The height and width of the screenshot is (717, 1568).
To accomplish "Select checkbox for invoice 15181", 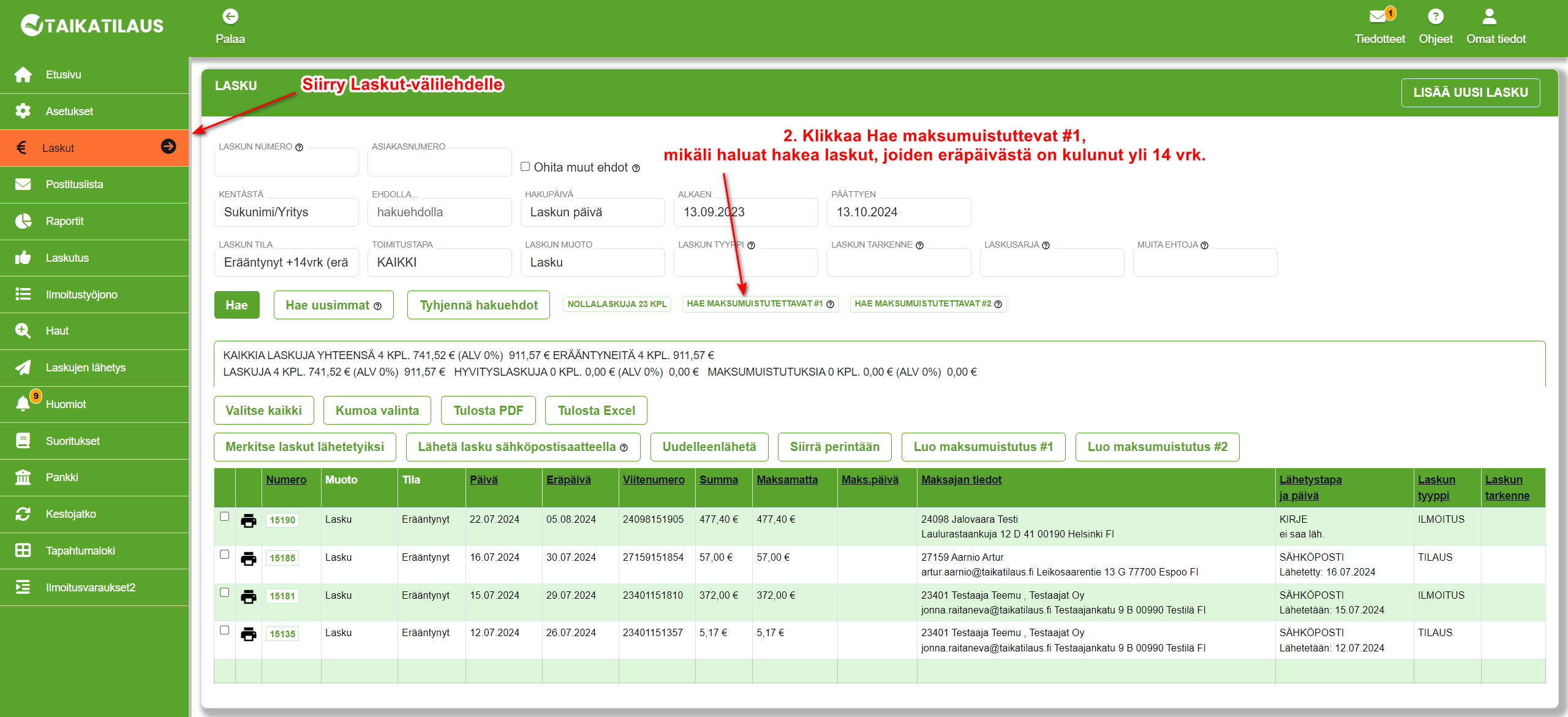I will [x=225, y=593].
